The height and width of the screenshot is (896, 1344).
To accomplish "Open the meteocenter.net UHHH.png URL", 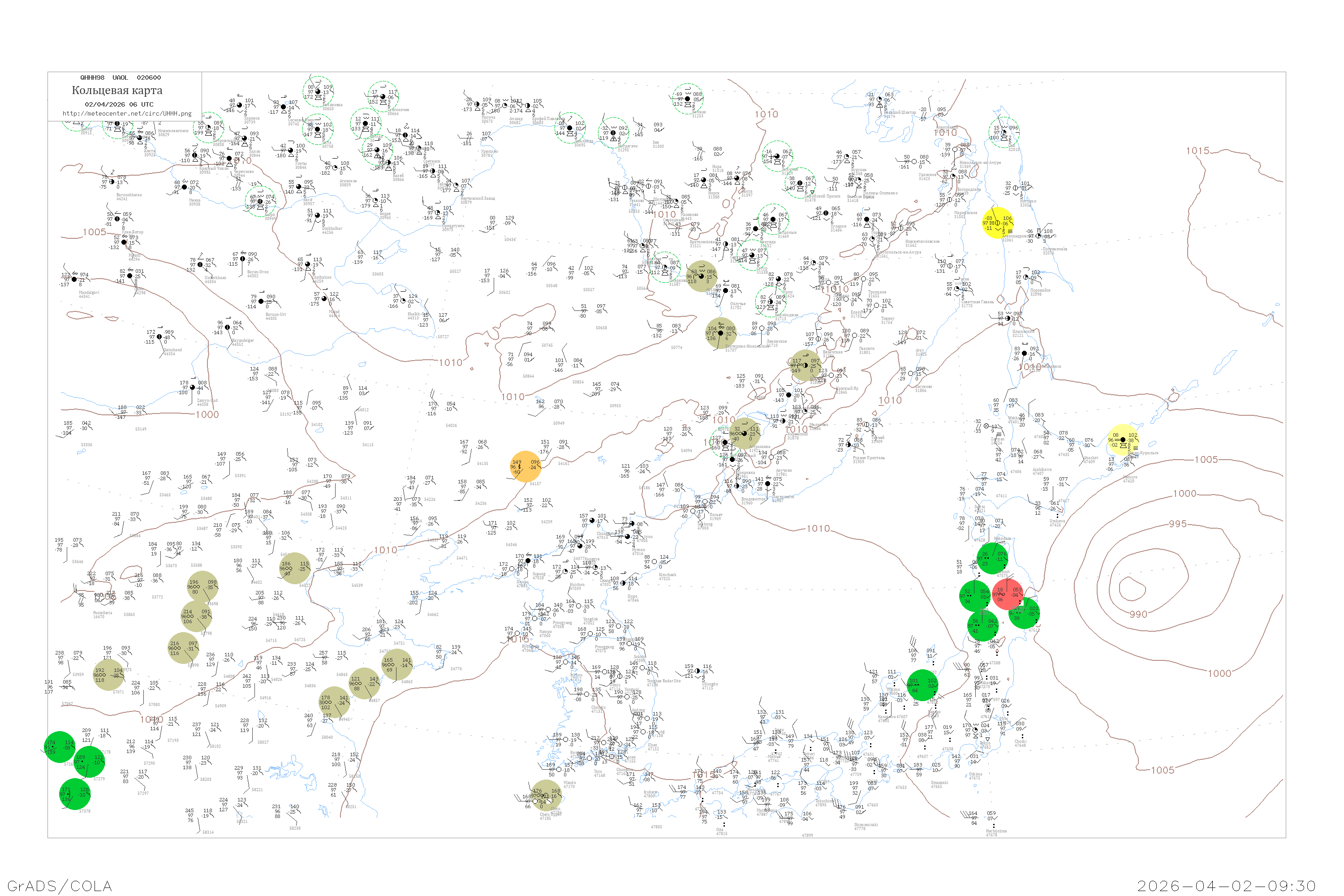I will [127, 114].
